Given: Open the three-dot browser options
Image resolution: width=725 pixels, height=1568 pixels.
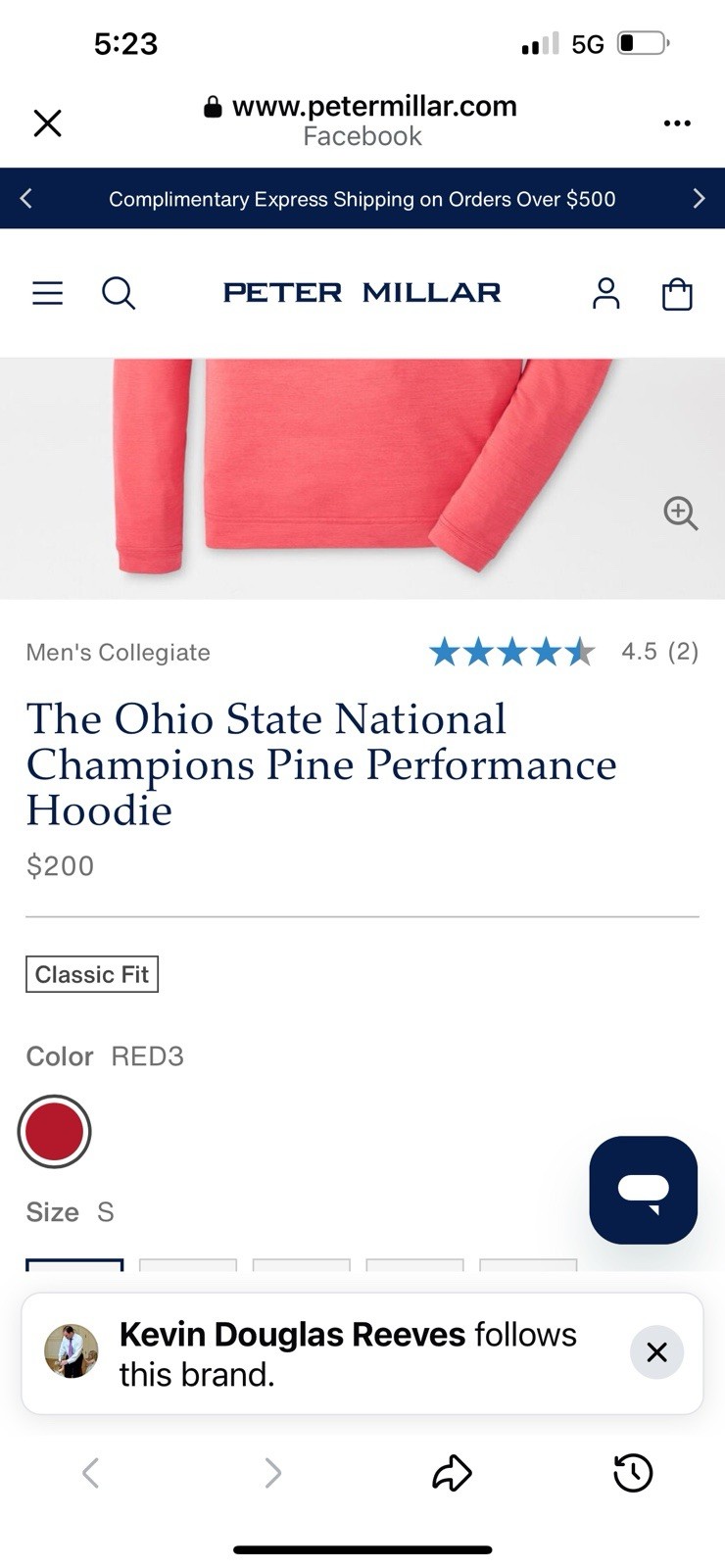Looking at the screenshot, I should pos(677,123).
